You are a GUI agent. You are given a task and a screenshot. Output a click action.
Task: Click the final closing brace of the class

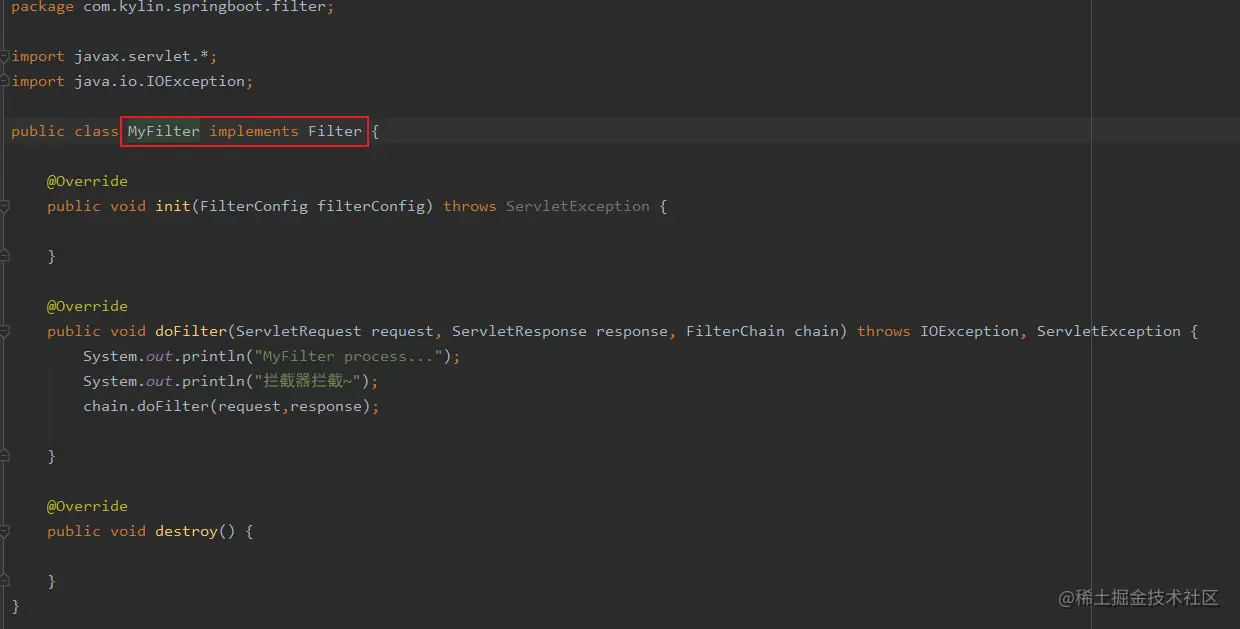(x=15, y=606)
